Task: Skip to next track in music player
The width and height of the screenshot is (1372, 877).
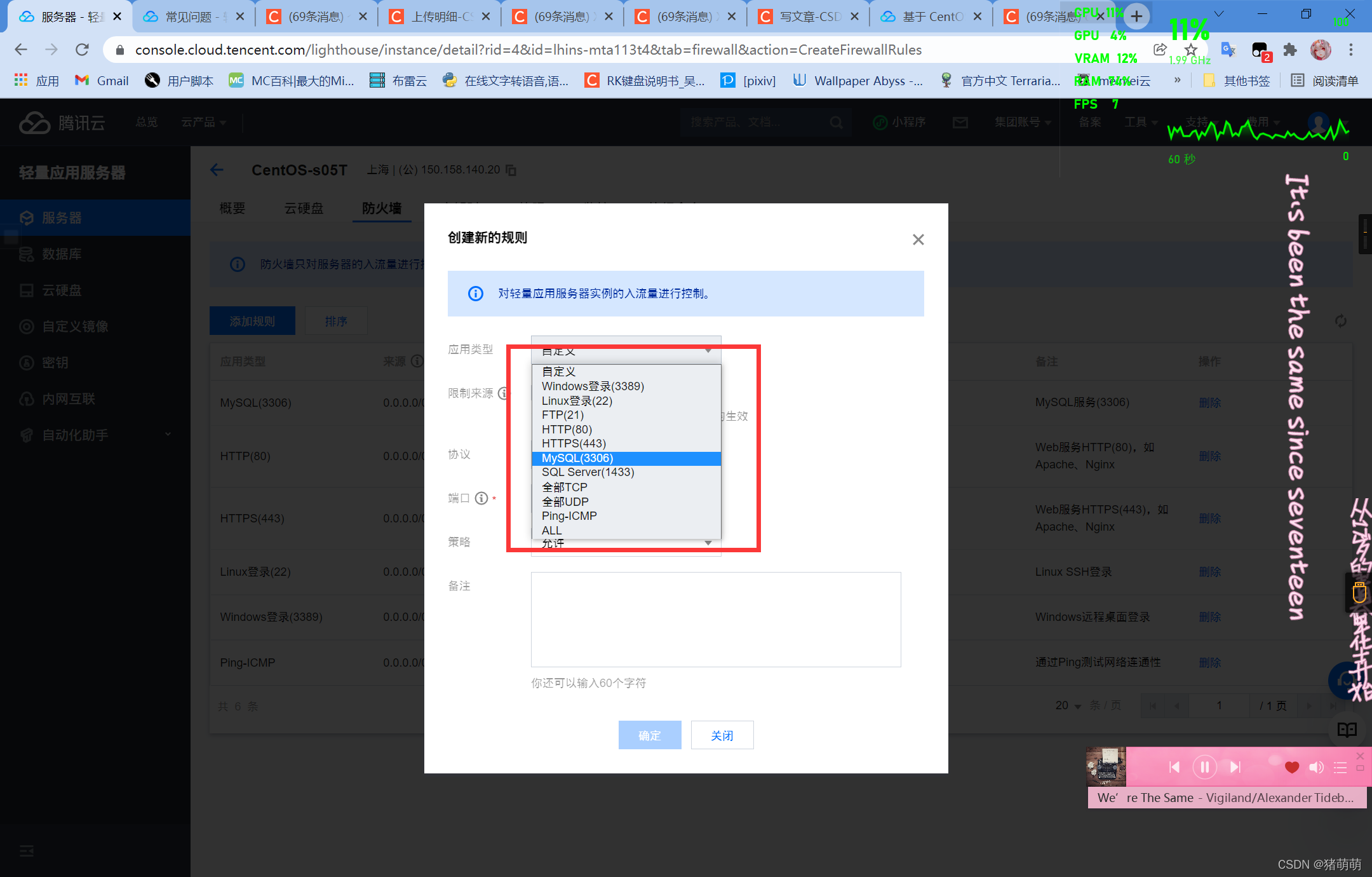Action: (1235, 767)
